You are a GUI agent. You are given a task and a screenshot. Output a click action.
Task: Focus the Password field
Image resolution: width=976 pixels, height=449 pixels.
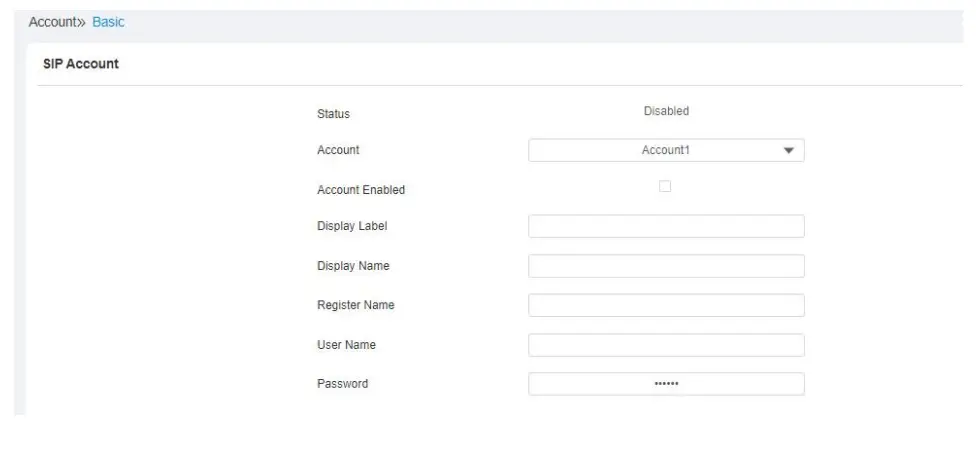click(x=666, y=384)
